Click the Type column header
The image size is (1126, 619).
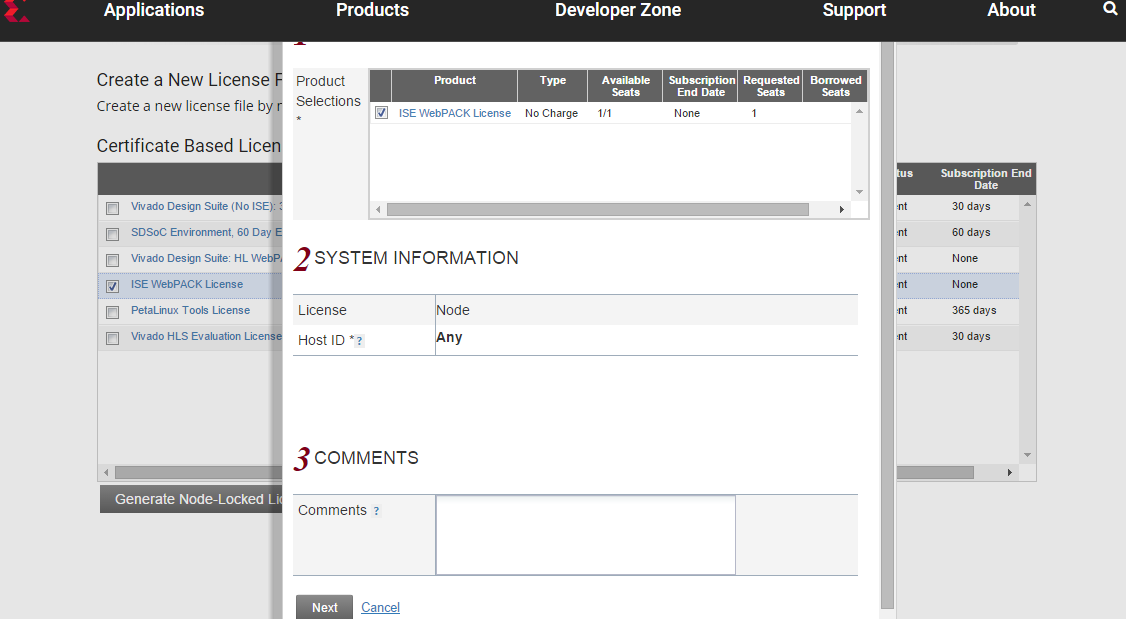[x=553, y=86]
